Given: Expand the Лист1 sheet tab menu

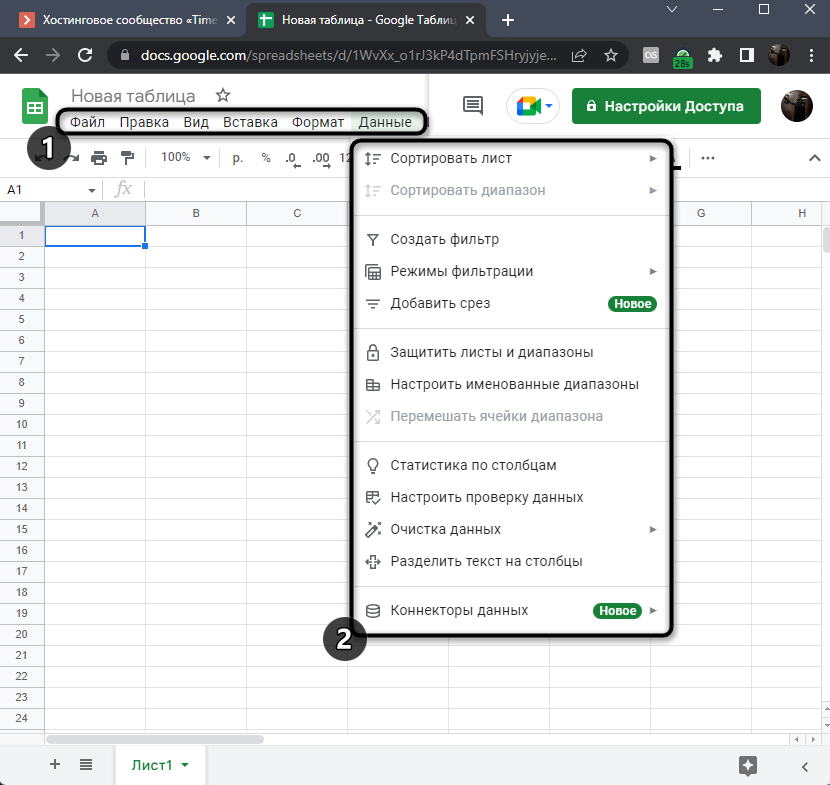Looking at the screenshot, I should (x=185, y=765).
